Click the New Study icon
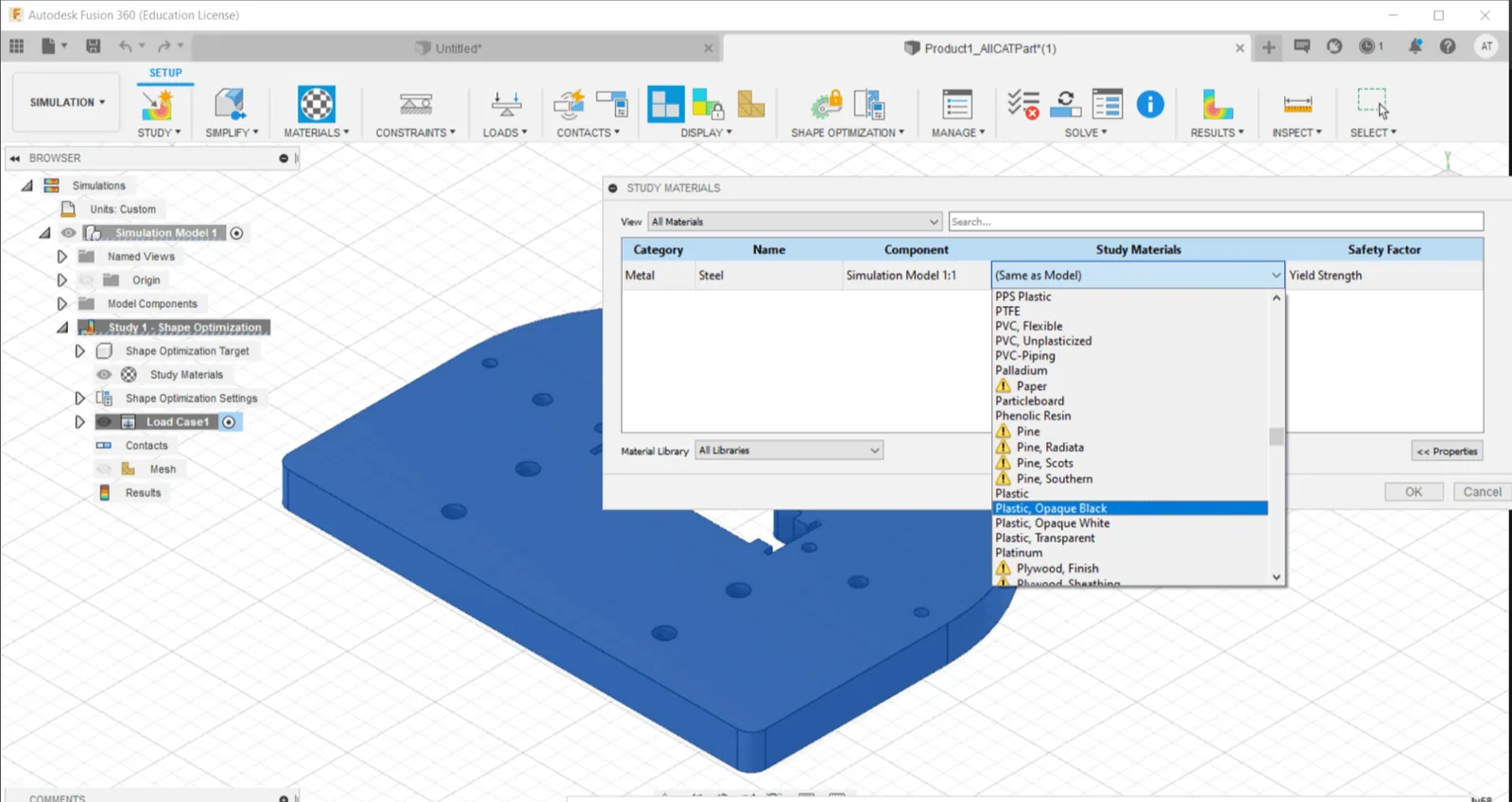The width and height of the screenshot is (1512, 802). pos(157,104)
